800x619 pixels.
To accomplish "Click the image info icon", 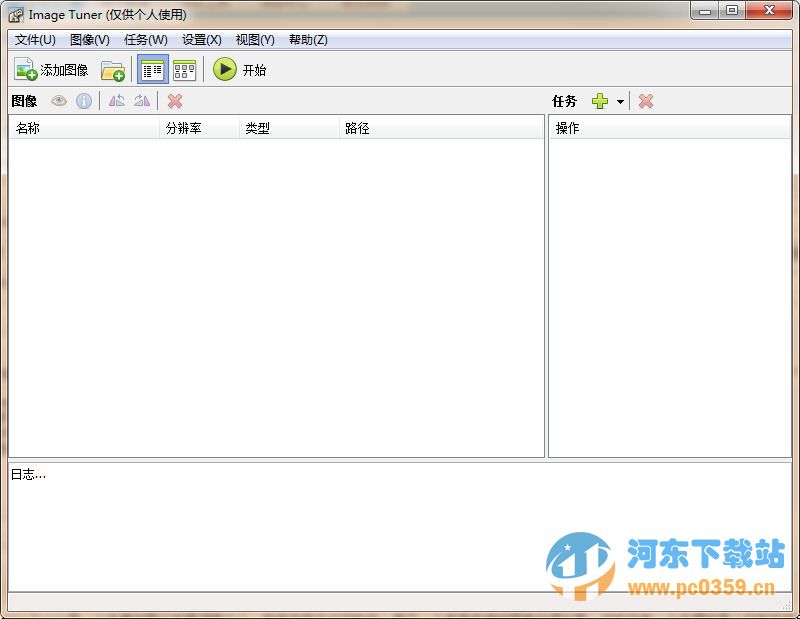I will (x=83, y=100).
